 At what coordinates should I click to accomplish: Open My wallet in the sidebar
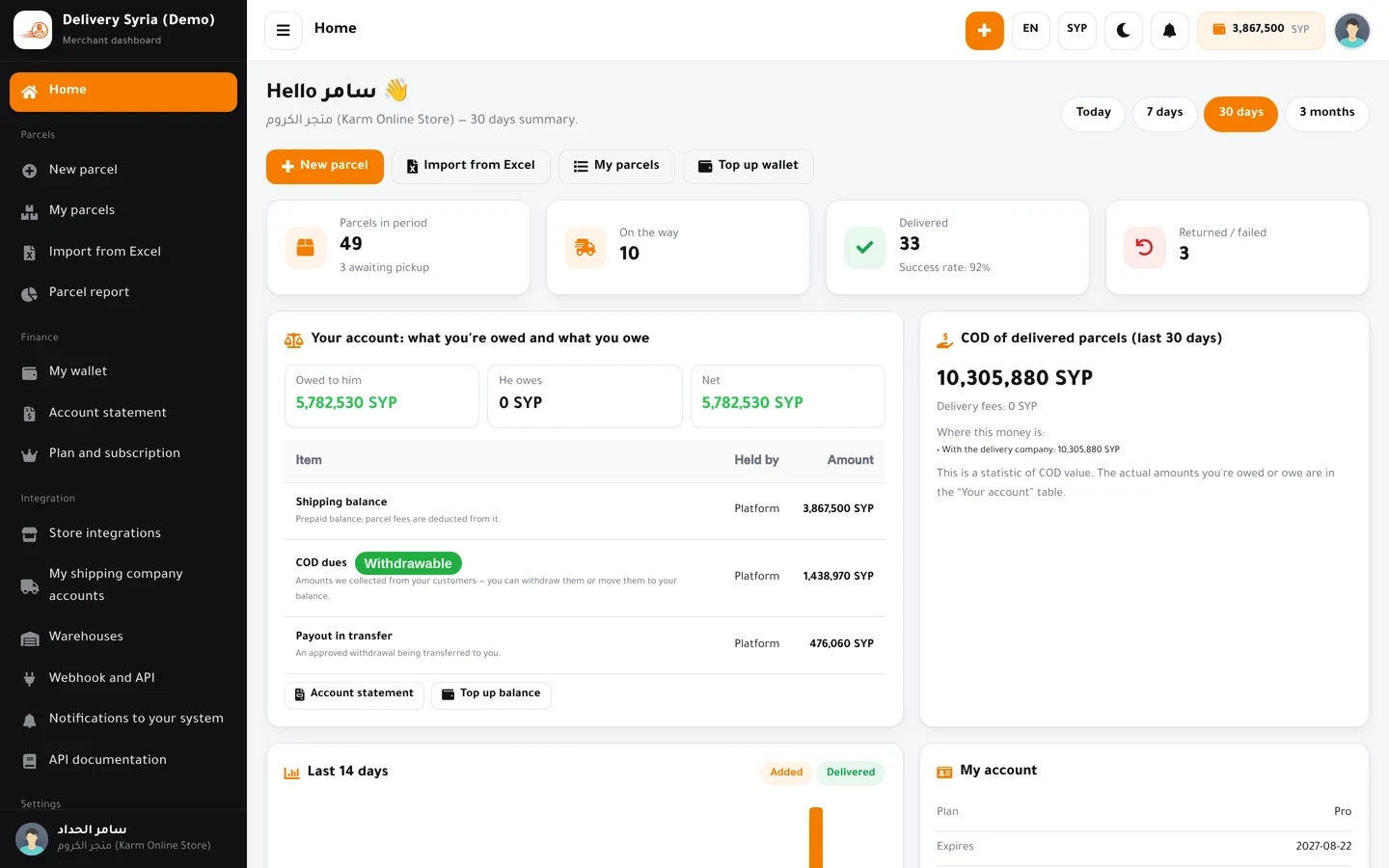tap(123, 371)
